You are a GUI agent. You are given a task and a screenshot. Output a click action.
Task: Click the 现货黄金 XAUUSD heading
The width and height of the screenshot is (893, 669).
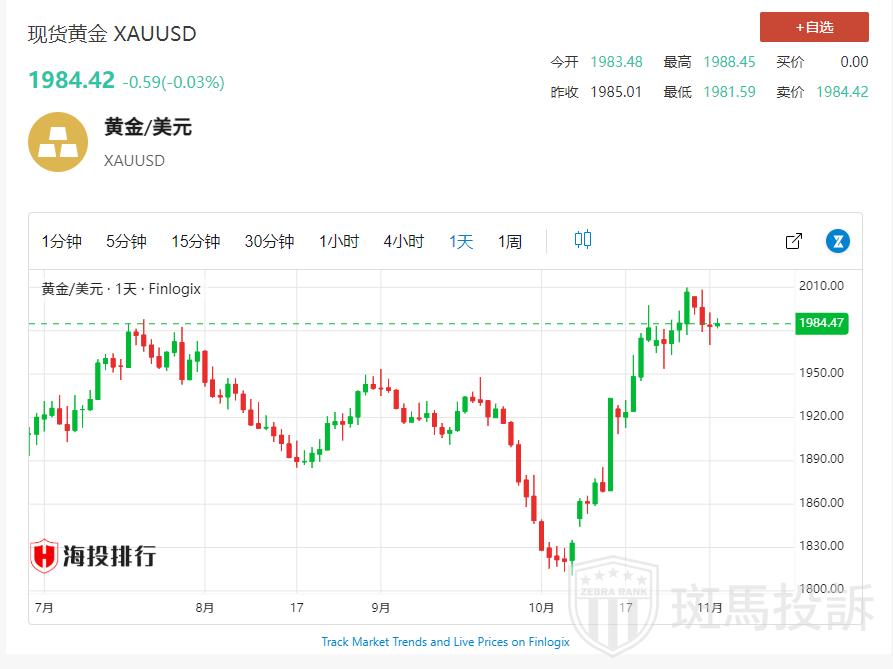click(x=112, y=34)
